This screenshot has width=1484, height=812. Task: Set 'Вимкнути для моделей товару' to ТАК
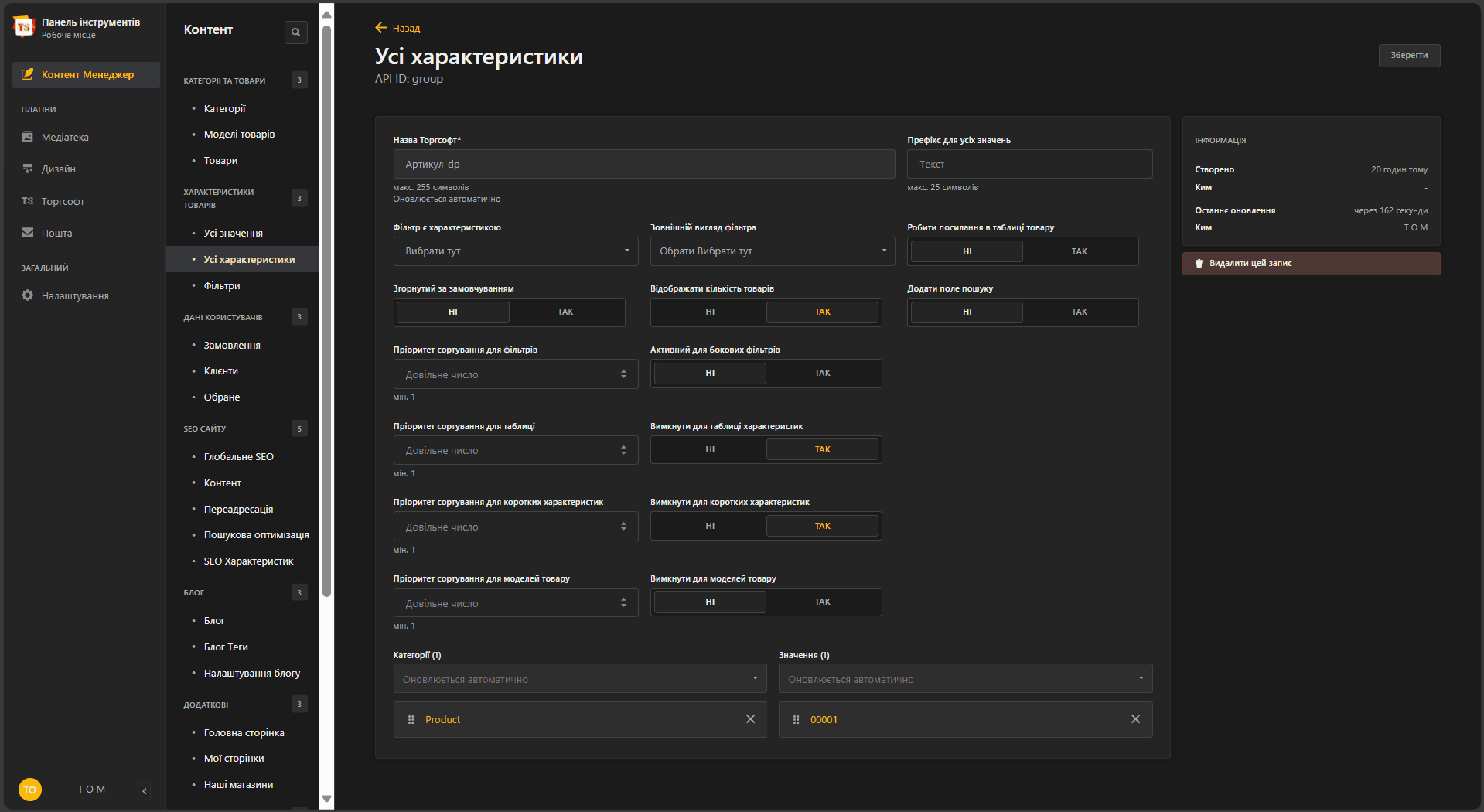tap(822, 602)
